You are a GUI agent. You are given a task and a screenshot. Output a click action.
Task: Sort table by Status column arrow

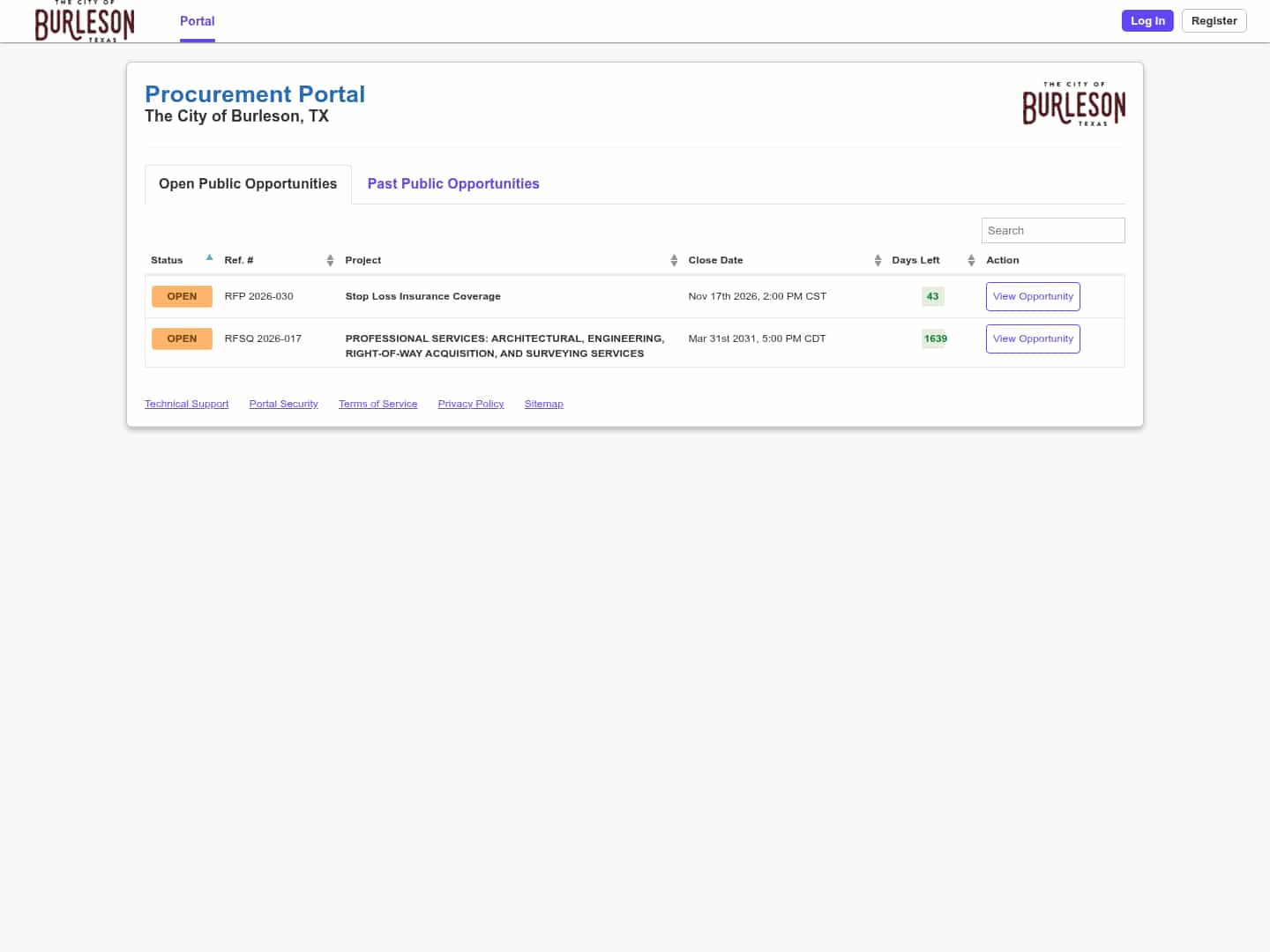pos(209,258)
